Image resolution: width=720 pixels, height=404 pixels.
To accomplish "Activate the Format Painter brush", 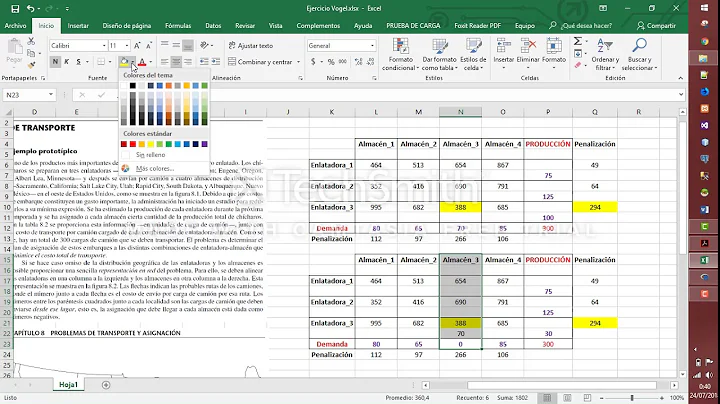I will pos(31,65).
